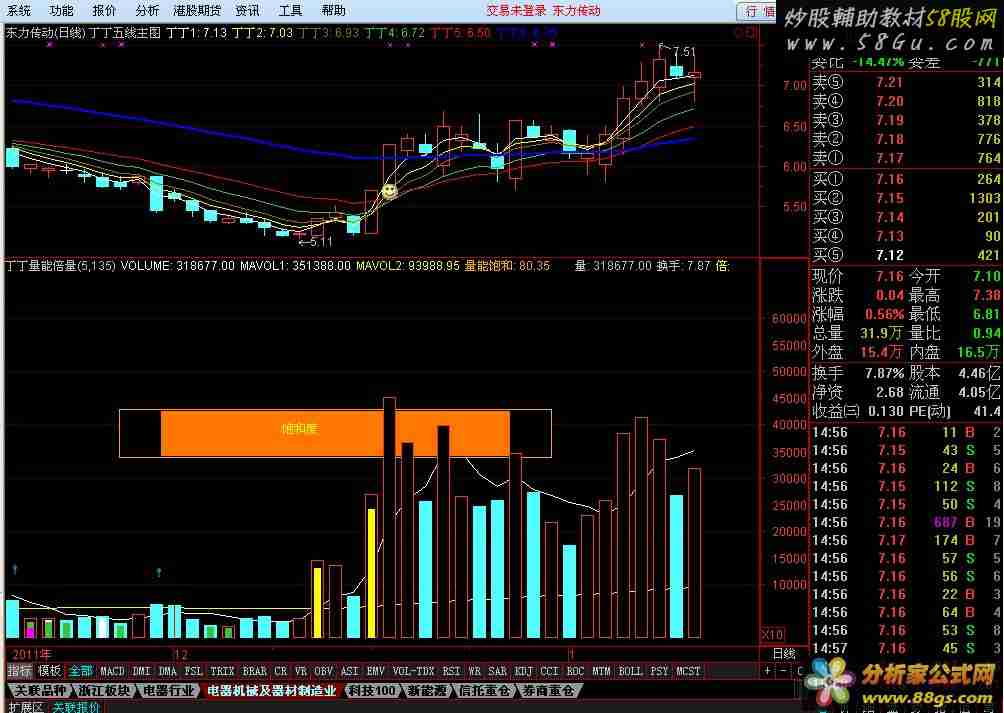Open the 电器机械及器材制造业 sector tab
Viewport: 1004px width, 713px height.
[x=271, y=691]
